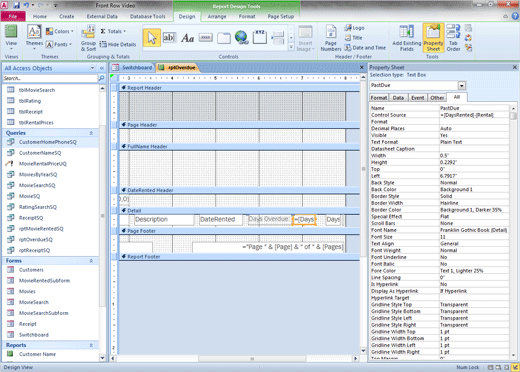520x372 pixels.
Task: Select the page number expression text box
Action: pos(268,247)
